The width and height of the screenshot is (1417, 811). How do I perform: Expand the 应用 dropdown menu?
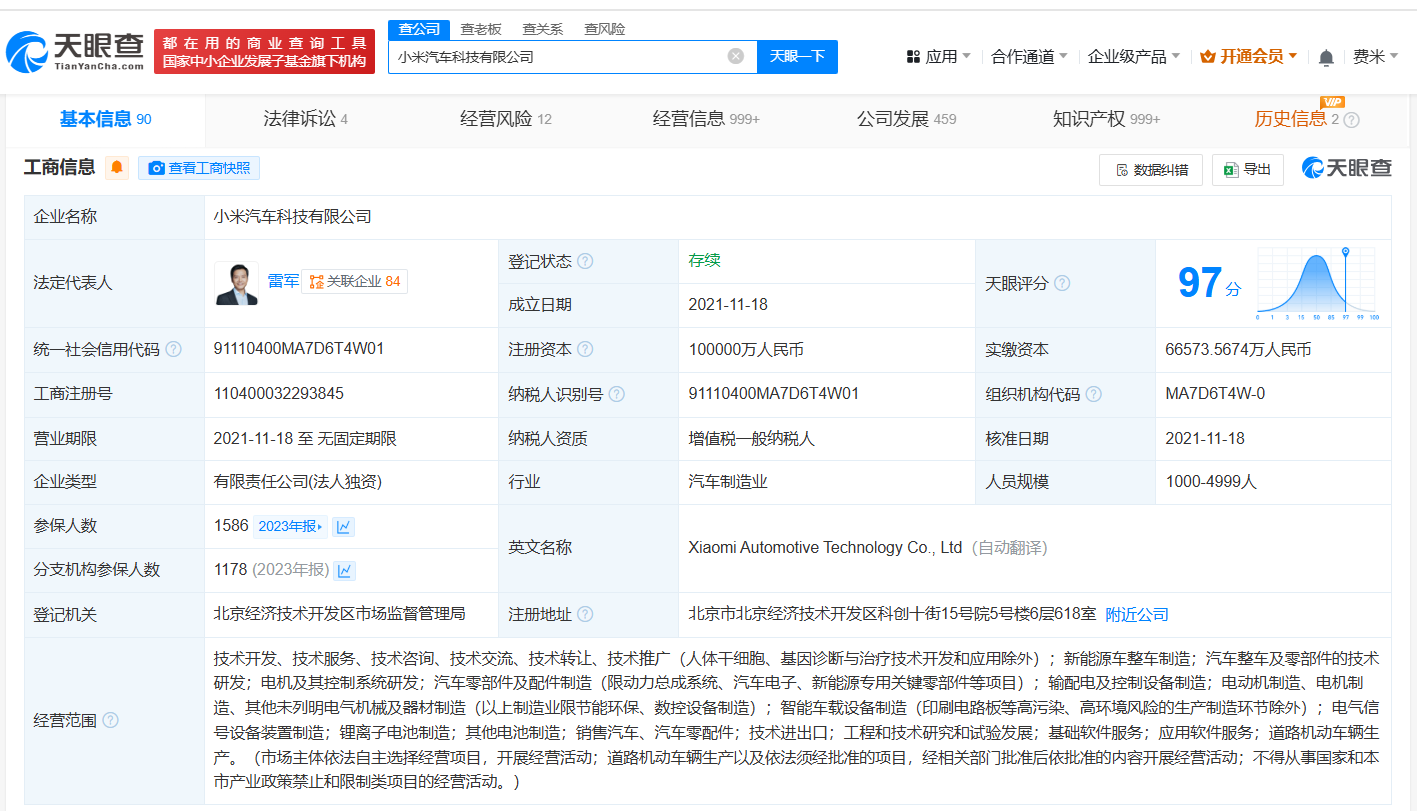pos(939,57)
